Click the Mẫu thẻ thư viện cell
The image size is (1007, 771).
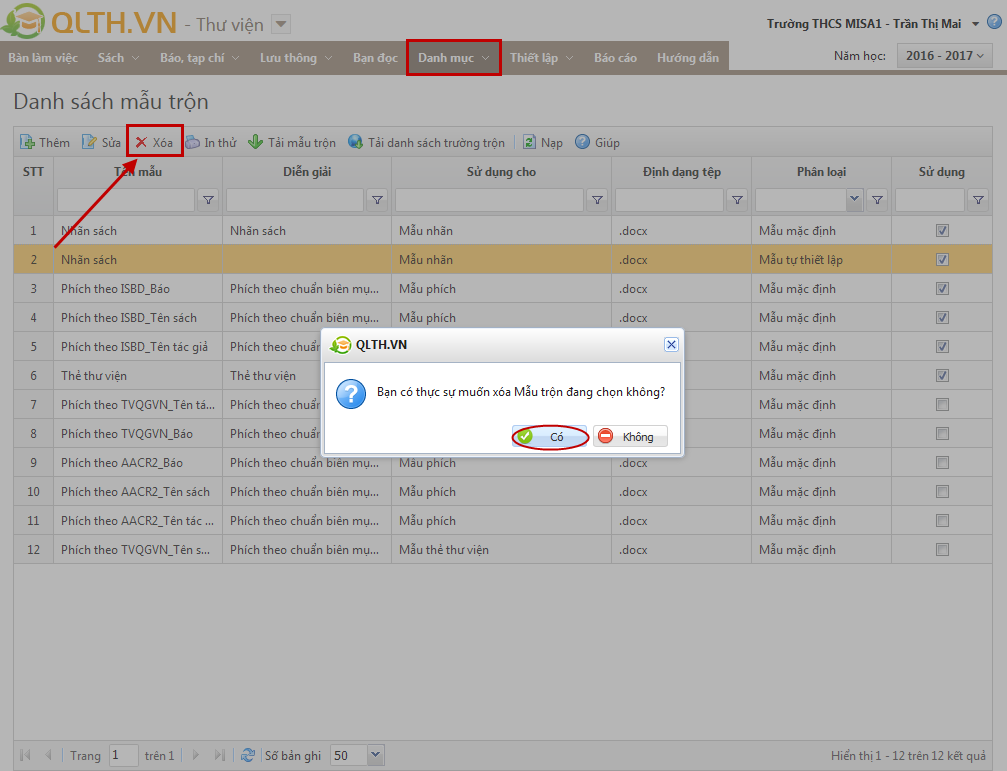[502, 550]
